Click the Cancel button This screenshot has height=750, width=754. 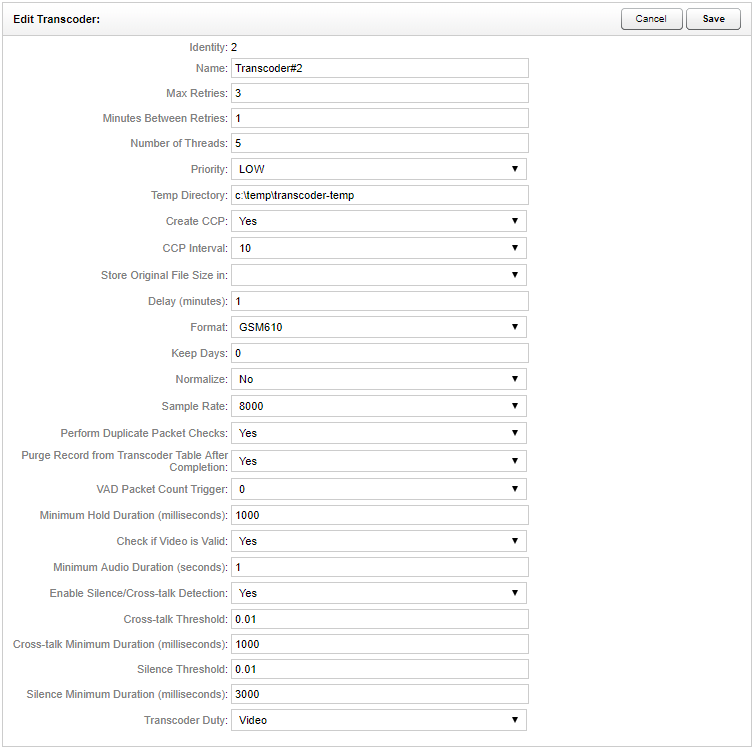651,19
